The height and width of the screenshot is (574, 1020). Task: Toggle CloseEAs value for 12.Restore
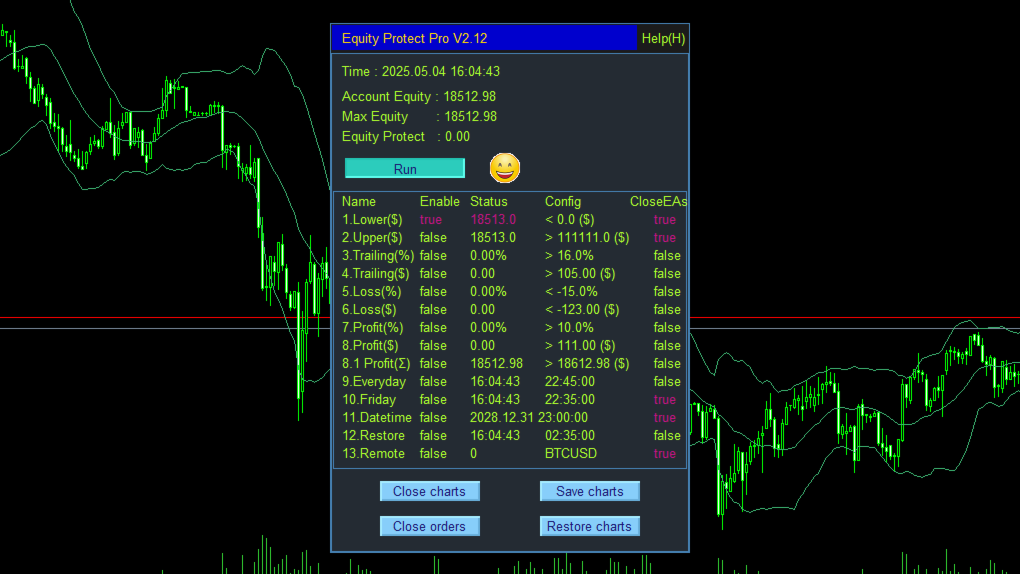point(667,436)
